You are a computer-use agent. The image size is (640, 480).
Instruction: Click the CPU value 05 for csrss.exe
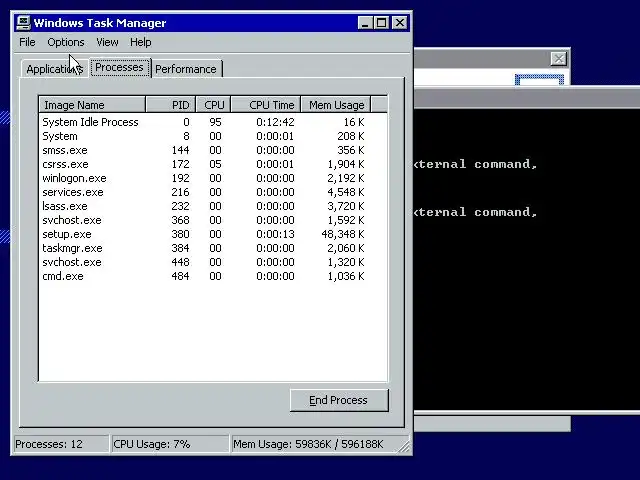coord(215,164)
